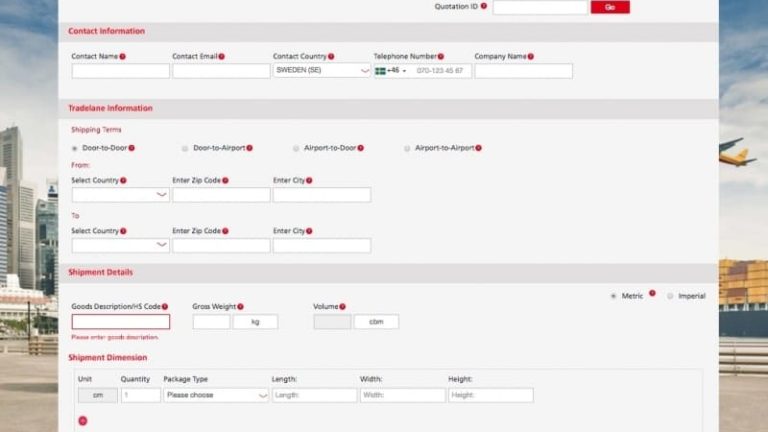The width and height of the screenshot is (768, 432).
Task: Click the help icon next to Company Name
Action: coord(531,57)
